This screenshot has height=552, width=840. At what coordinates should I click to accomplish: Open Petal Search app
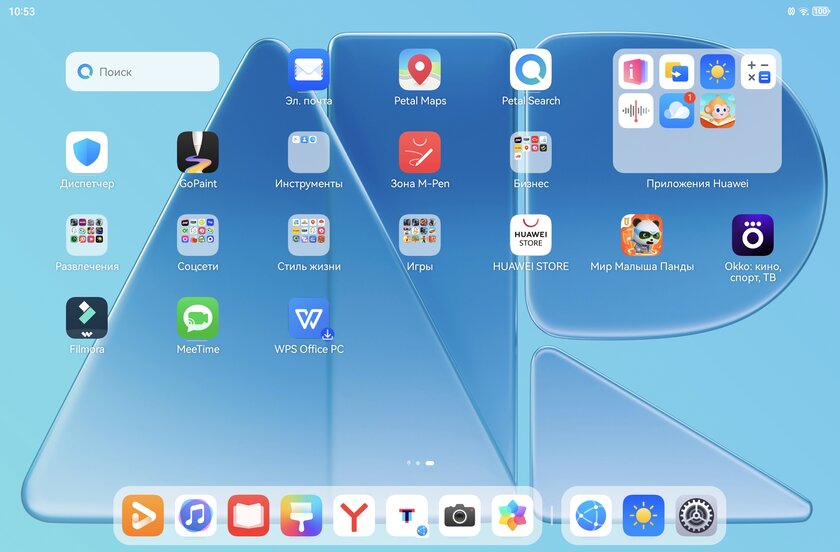coord(530,70)
